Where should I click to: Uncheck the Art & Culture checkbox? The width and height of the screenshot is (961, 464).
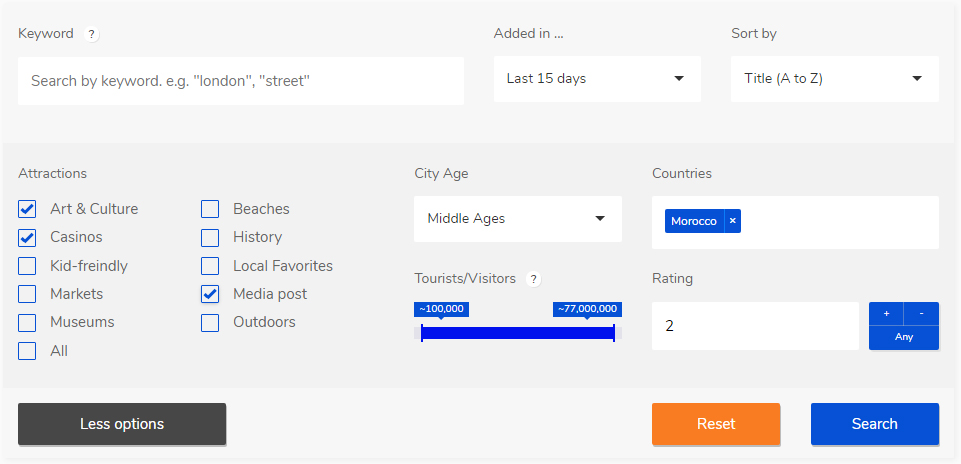(x=28, y=209)
